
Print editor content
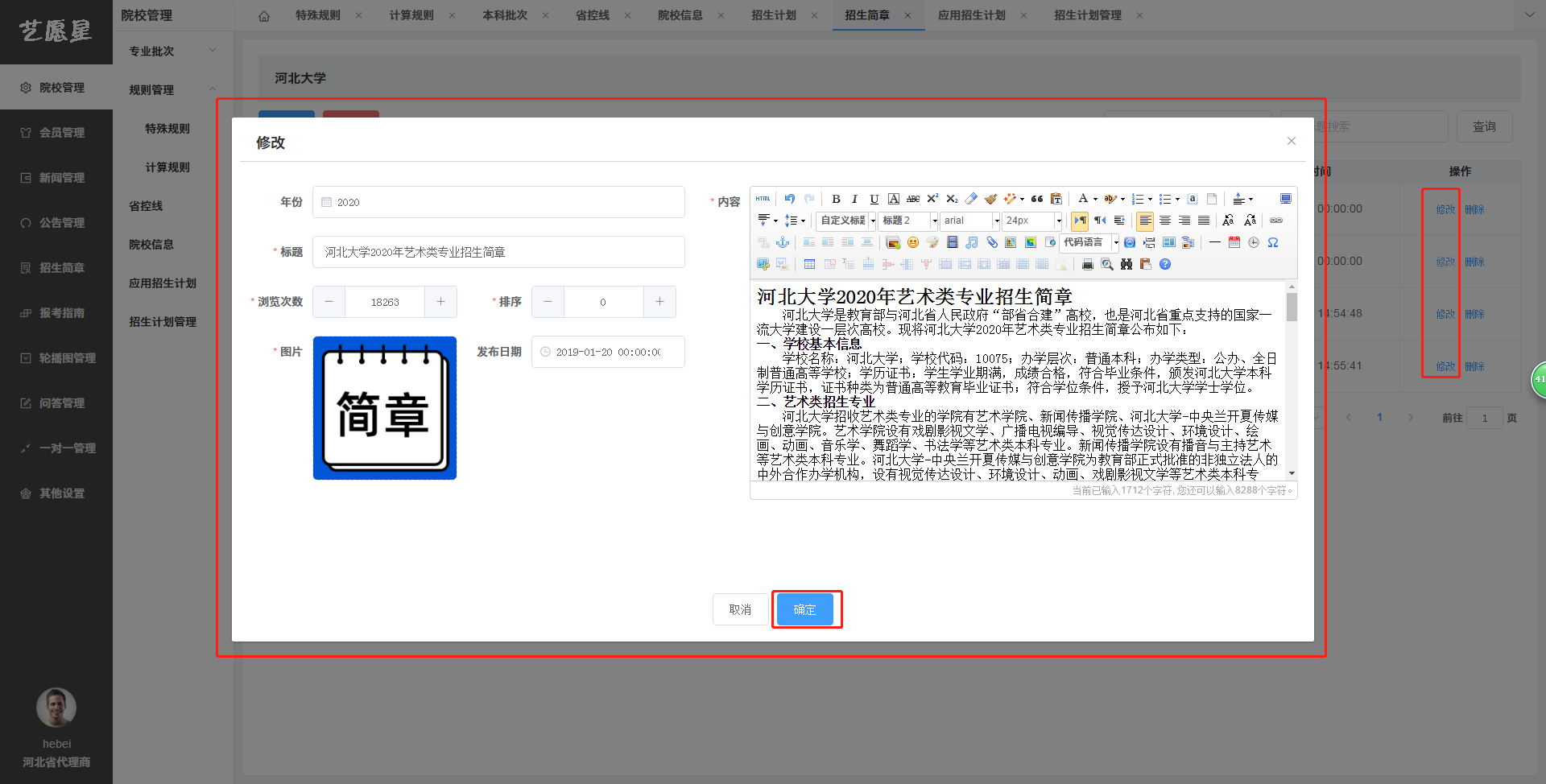(1088, 264)
